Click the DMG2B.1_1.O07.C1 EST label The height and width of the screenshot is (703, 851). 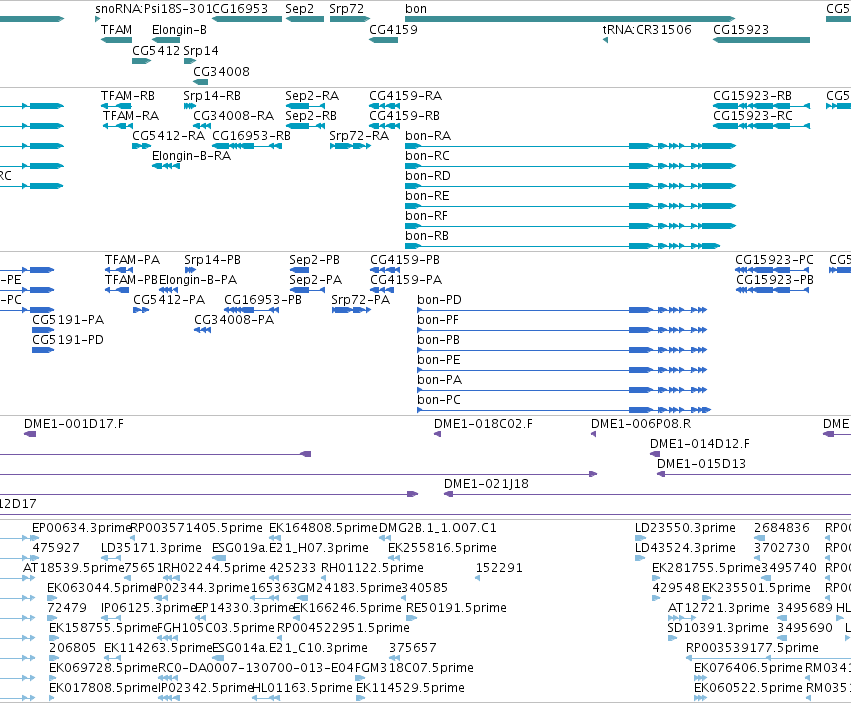(438, 528)
